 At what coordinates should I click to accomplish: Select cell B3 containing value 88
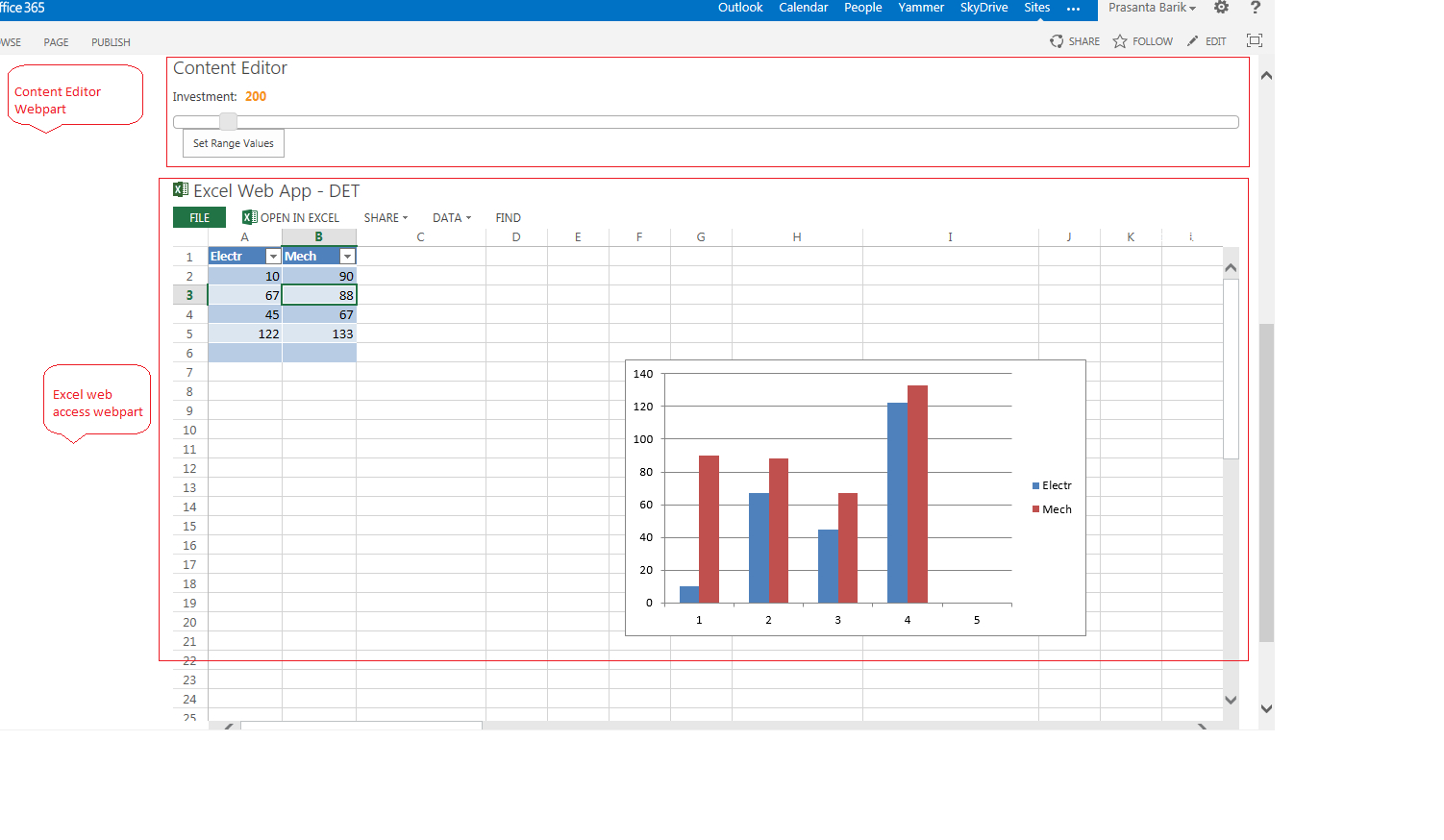click(318, 295)
